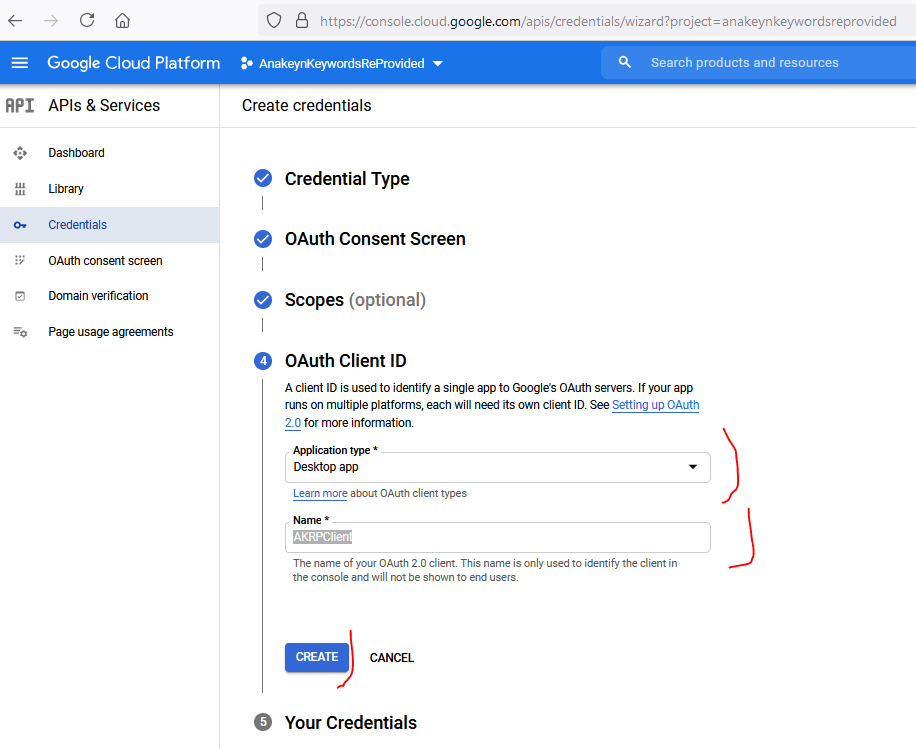Expand the Scopes (optional) step
The height and width of the screenshot is (749, 916).
pyautogui.click(x=355, y=300)
